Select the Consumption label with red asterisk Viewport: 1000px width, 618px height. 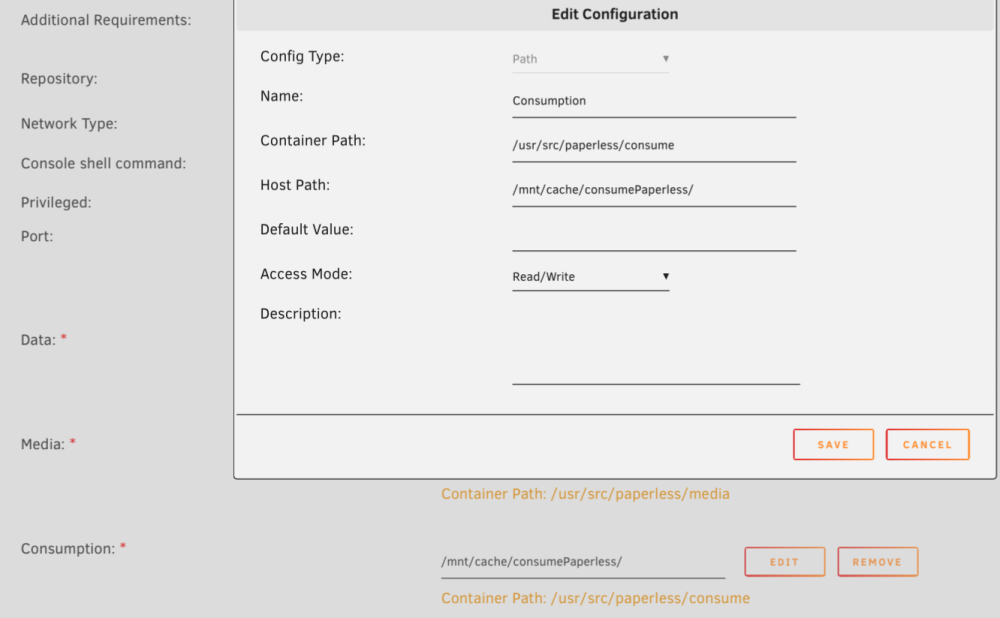click(x=73, y=548)
